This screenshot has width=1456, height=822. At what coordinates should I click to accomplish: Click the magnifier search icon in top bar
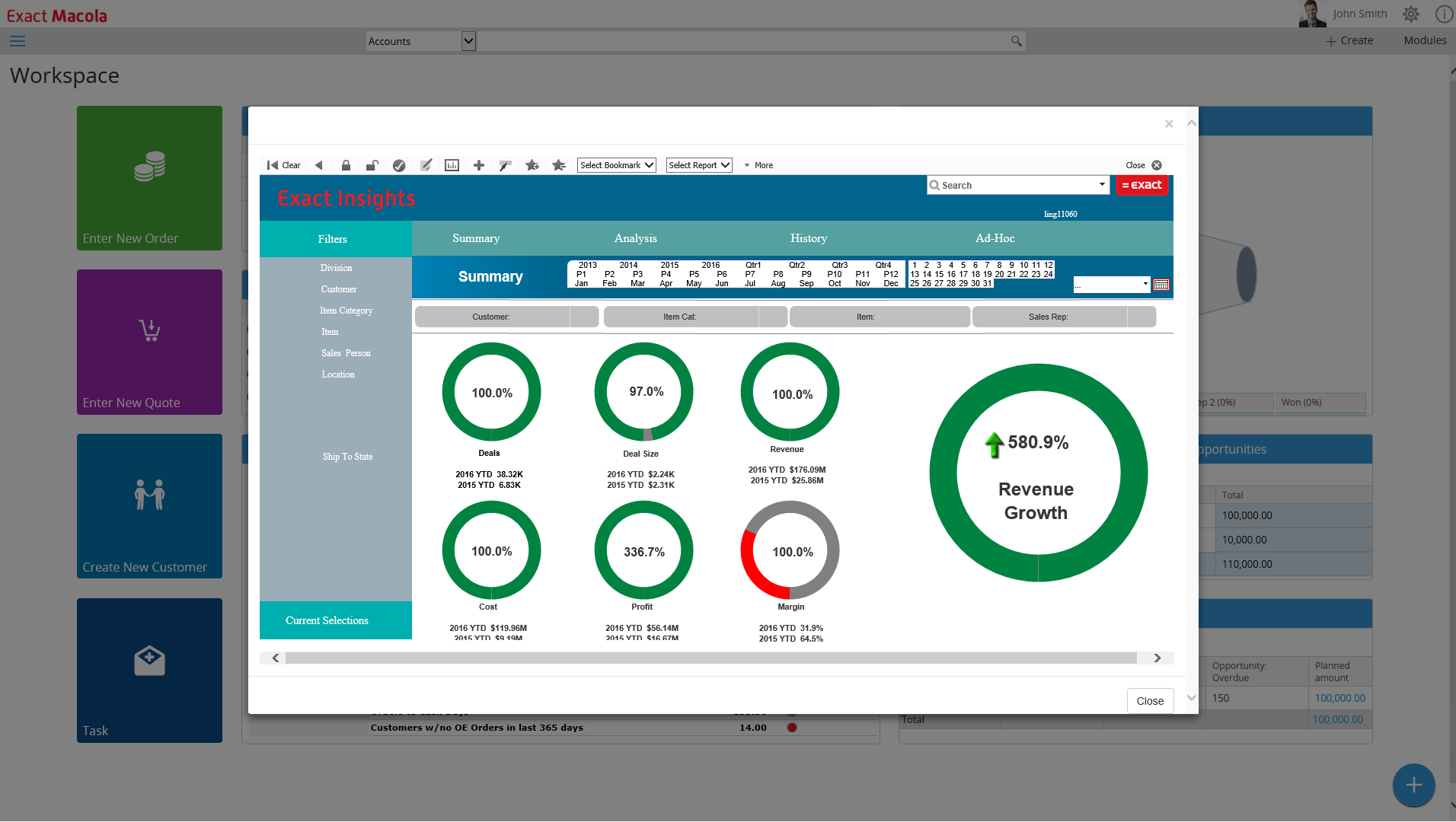pyautogui.click(x=1016, y=41)
